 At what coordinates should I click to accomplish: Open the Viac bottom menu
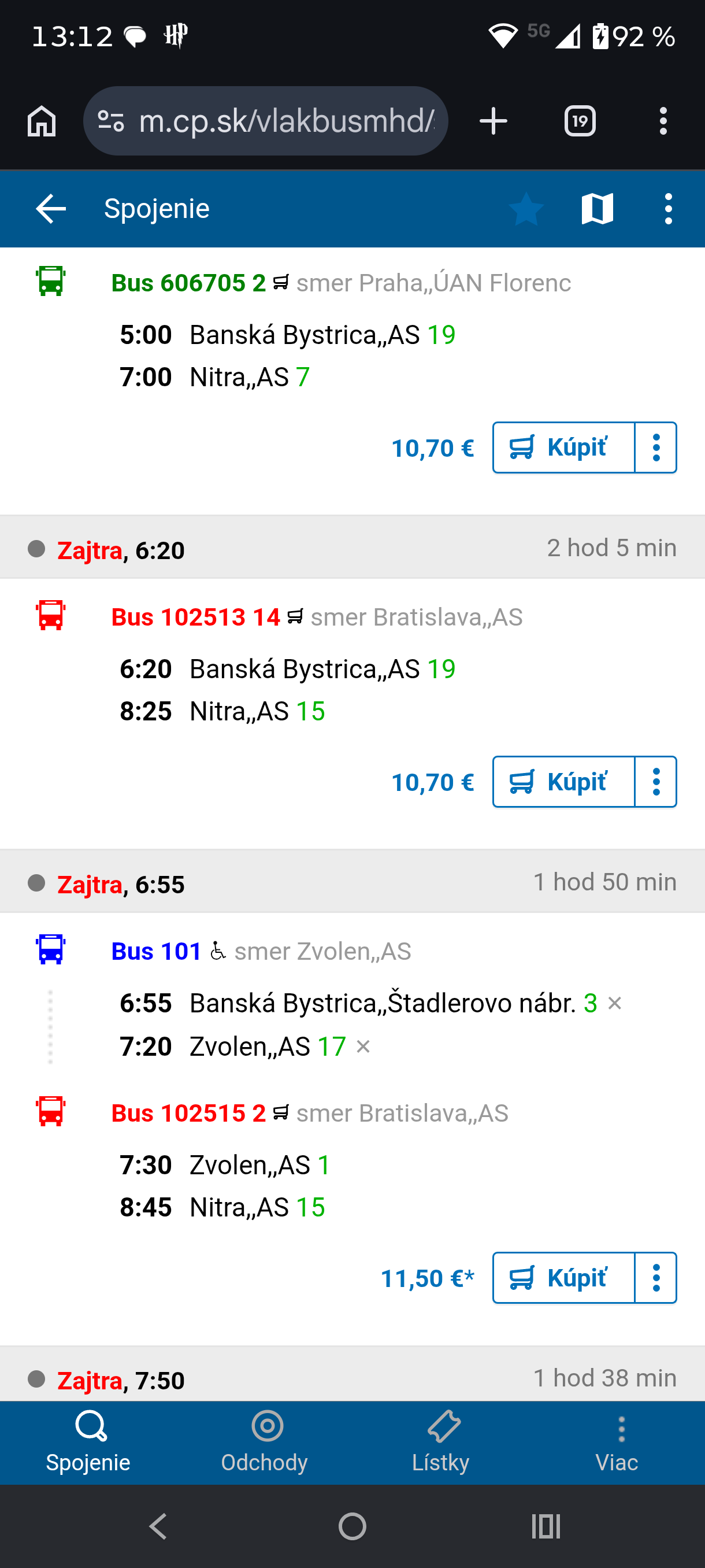point(617,1443)
